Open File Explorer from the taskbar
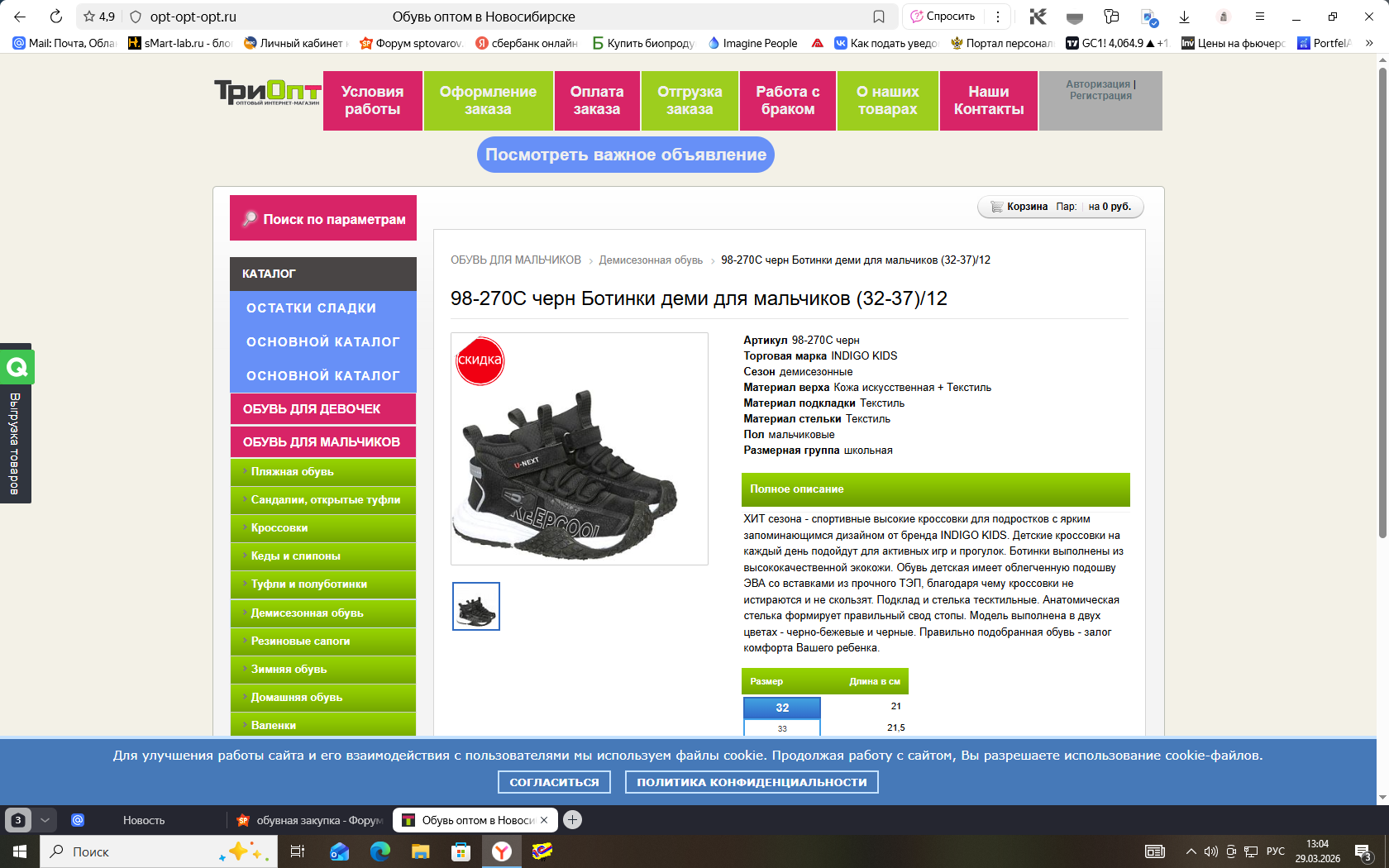The height and width of the screenshot is (868, 1389). pyautogui.click(x=421, y=851)
